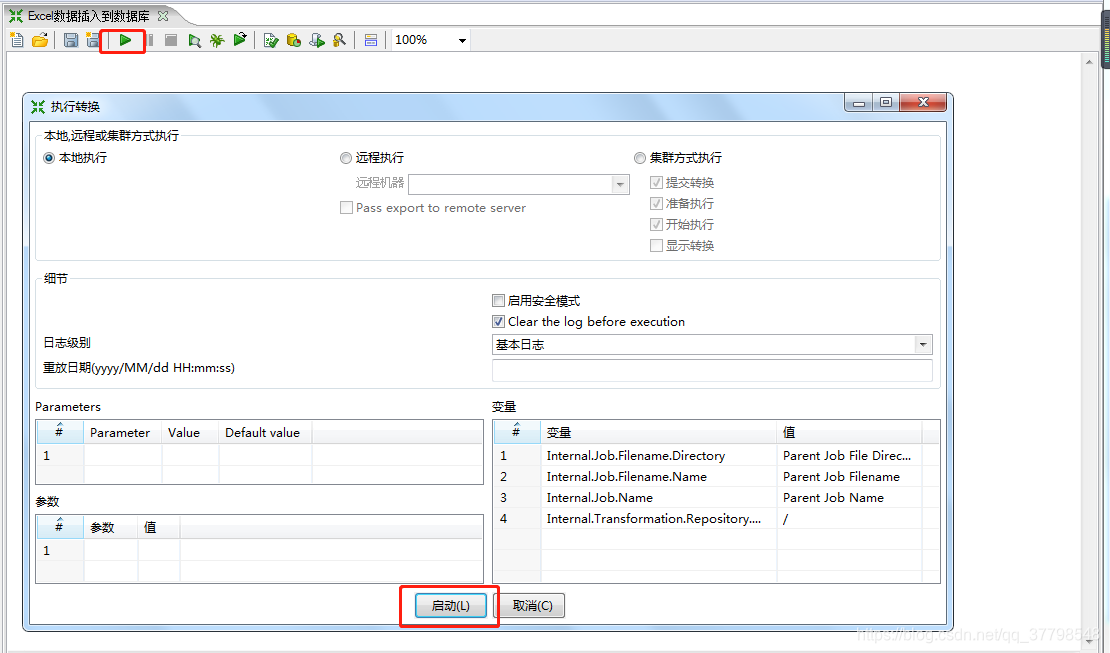Debug the transformation with the bug icon
Image resolution: width=1110 pixels, height=653 pixels.
tap(217, 40)
